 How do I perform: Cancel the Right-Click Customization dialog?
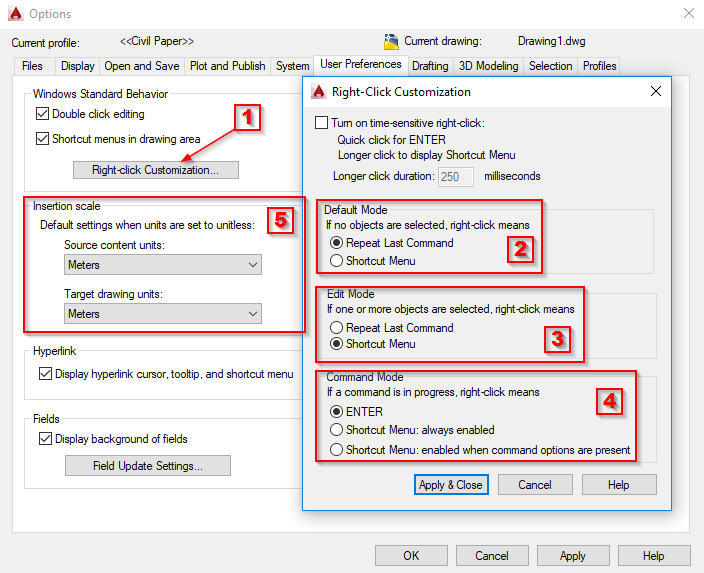point(535,485)
